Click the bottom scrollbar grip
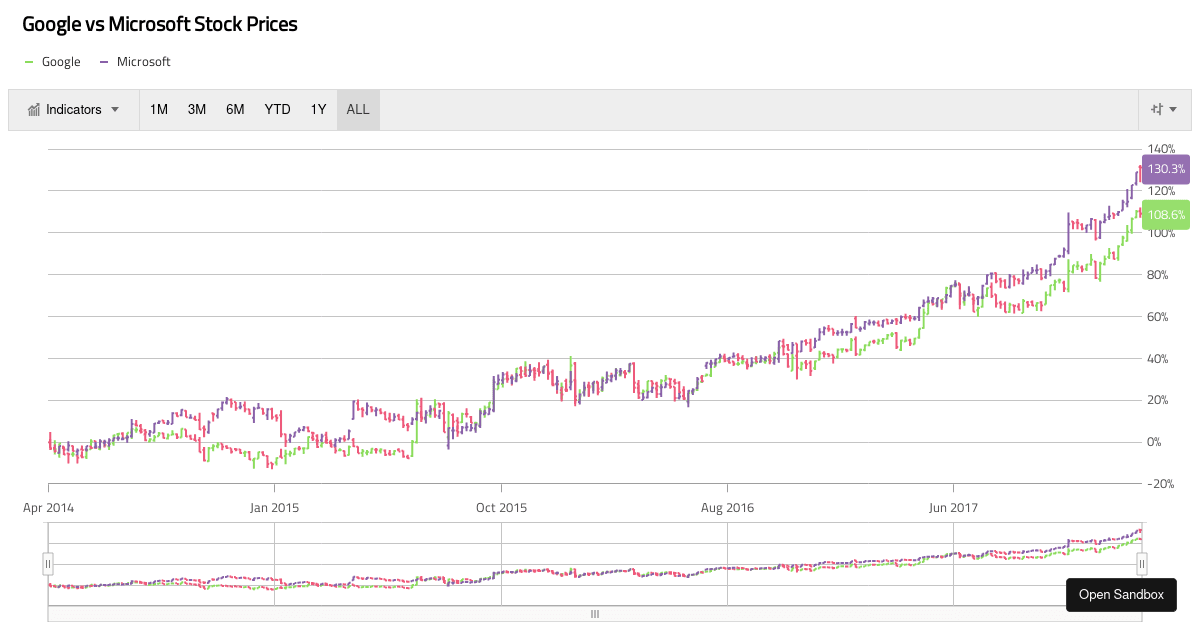The image size is (1200, 630). pos(595,614)
